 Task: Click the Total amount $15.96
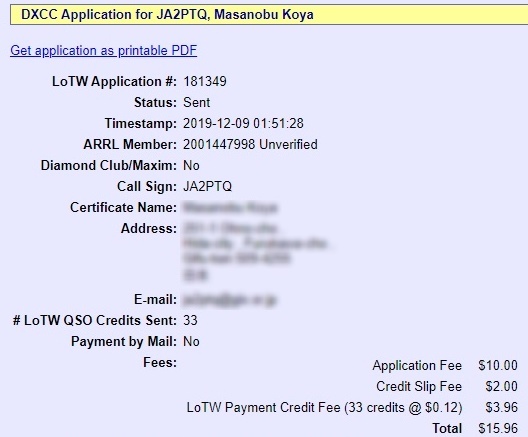tap(498, 428)
